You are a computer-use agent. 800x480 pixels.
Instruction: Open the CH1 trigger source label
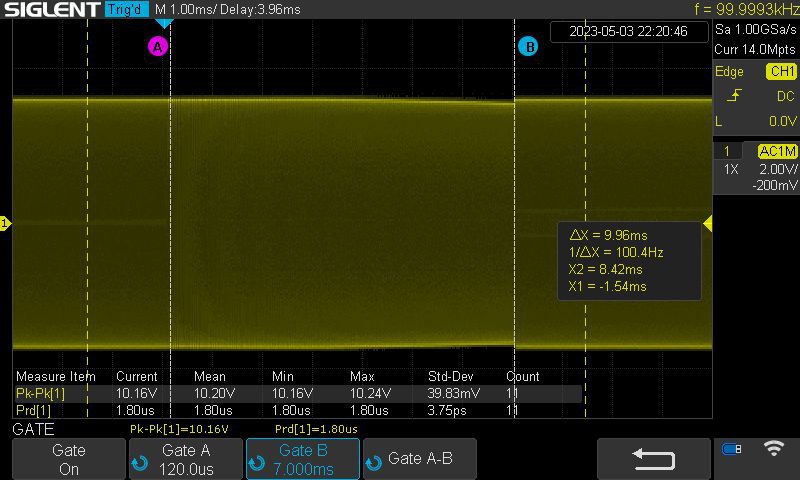[x=782, y=71]
